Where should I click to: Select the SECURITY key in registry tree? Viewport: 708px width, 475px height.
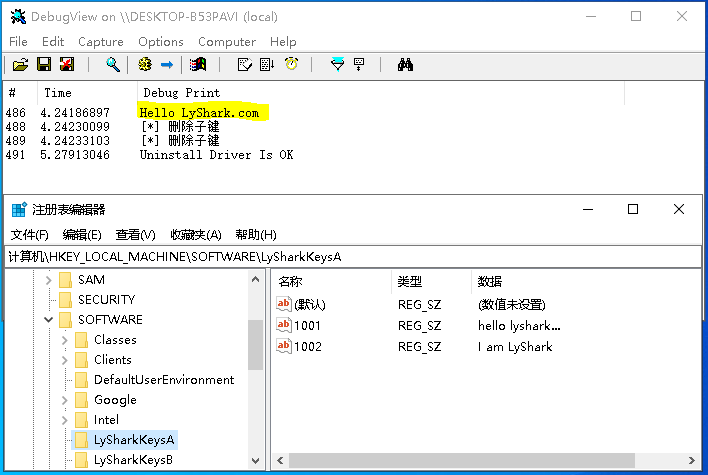[x=107, y=300]
